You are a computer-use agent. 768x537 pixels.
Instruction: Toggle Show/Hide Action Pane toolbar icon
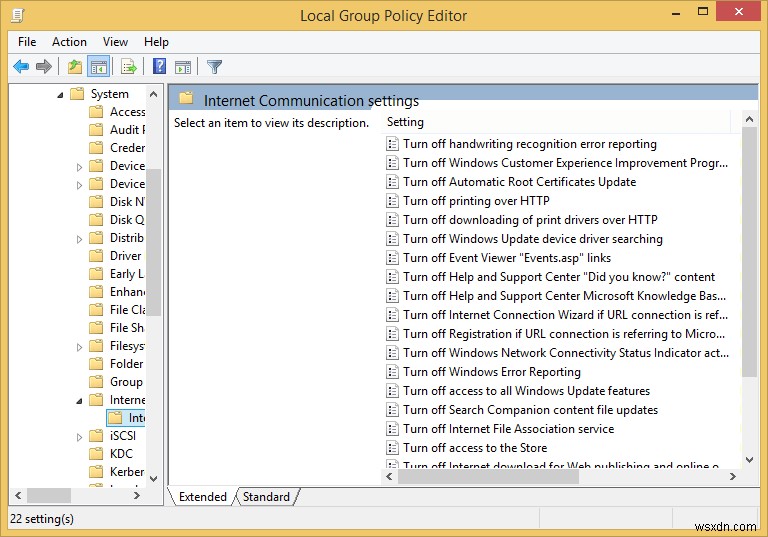[x=183, y=67]
